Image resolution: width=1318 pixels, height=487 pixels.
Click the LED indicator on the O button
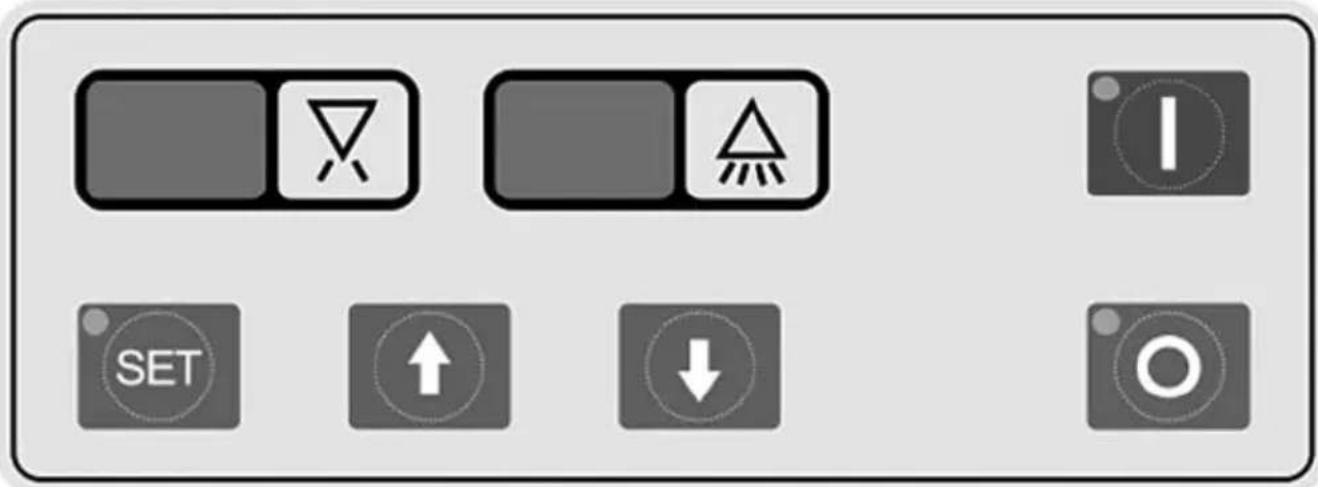pyautogui.click(x=1106, y=322)
